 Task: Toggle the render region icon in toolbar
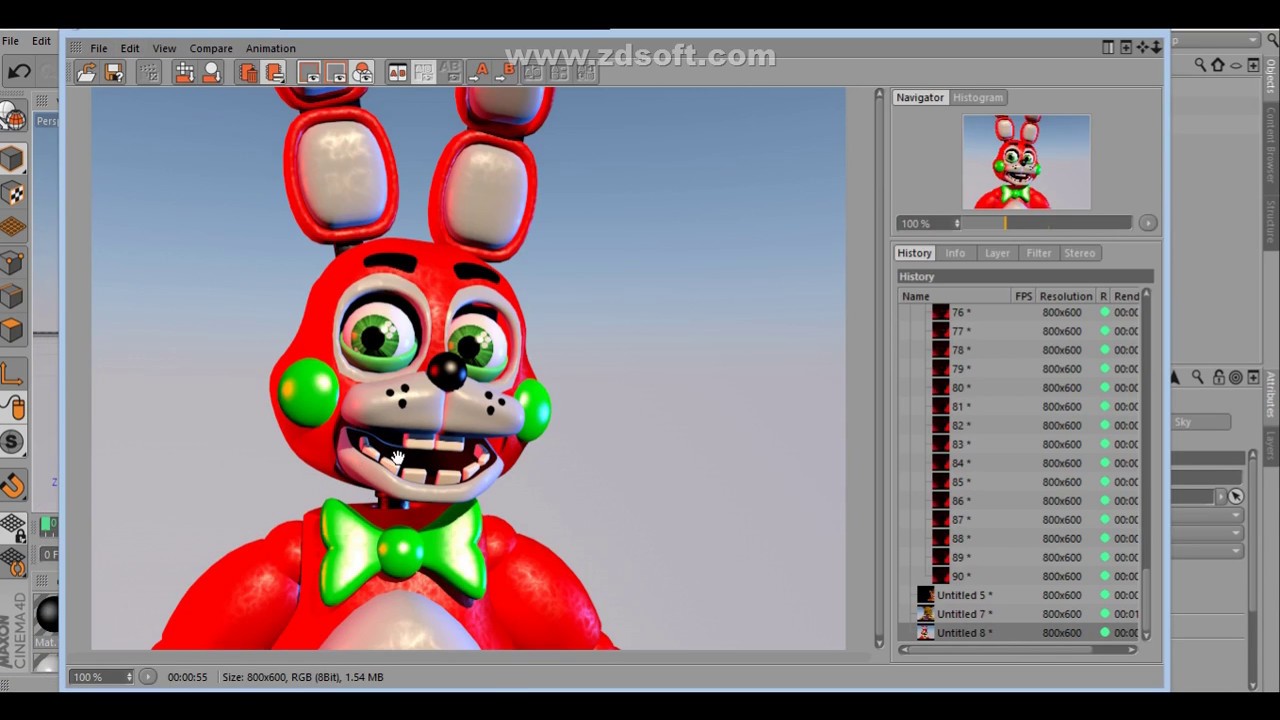point(148,72)
